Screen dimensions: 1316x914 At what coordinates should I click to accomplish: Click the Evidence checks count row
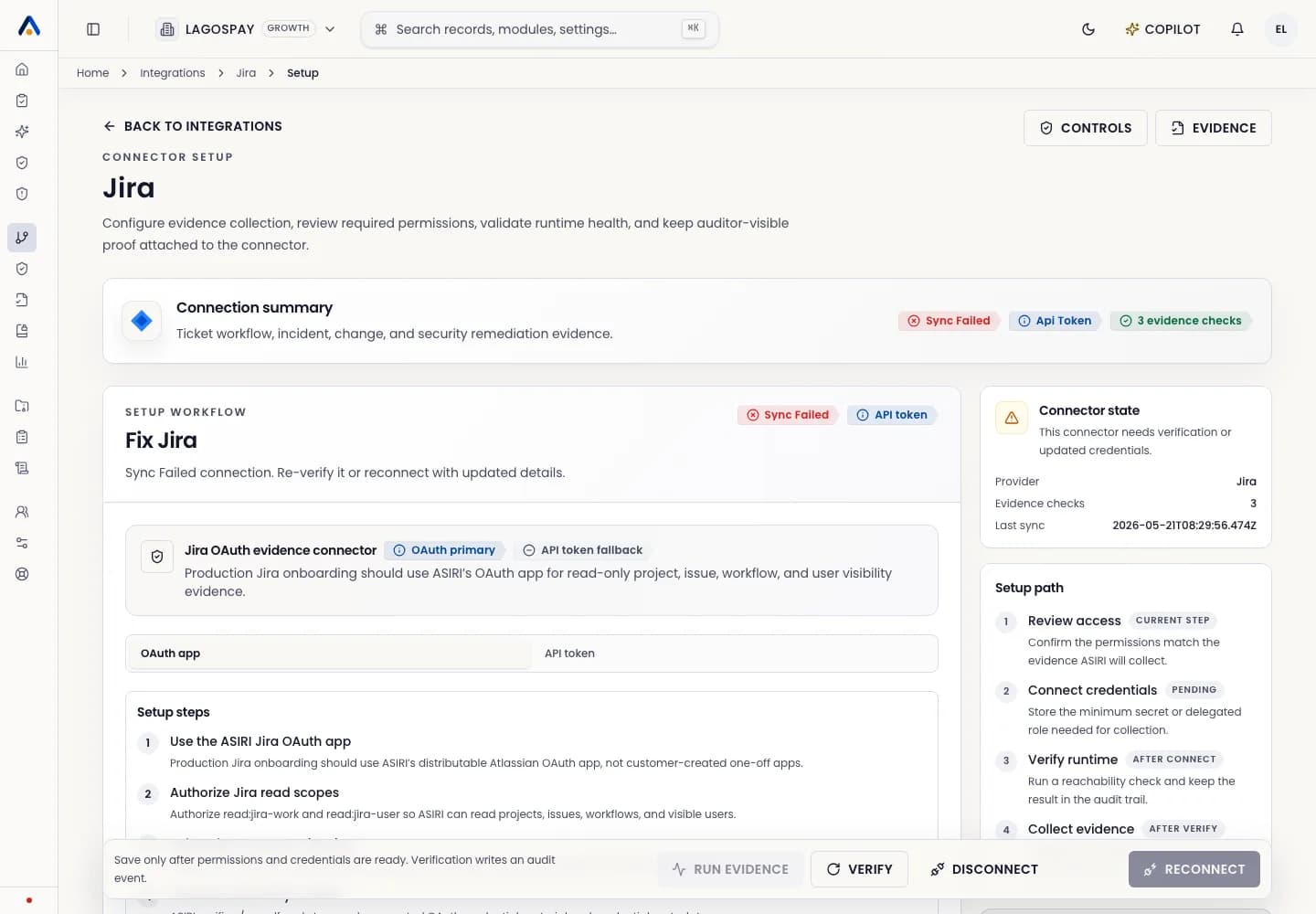(x=1126, y=504)
